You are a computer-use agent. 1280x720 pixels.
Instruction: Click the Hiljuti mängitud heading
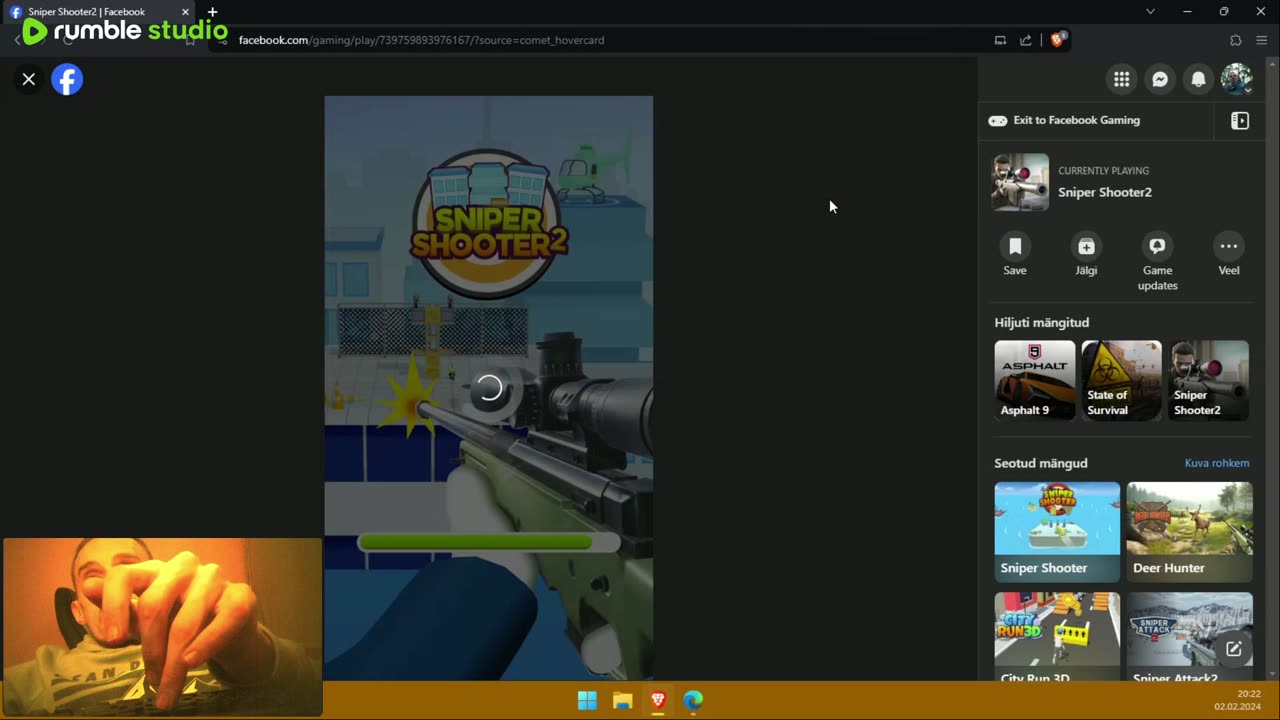pyautogui.click(x=1042, y=322)
